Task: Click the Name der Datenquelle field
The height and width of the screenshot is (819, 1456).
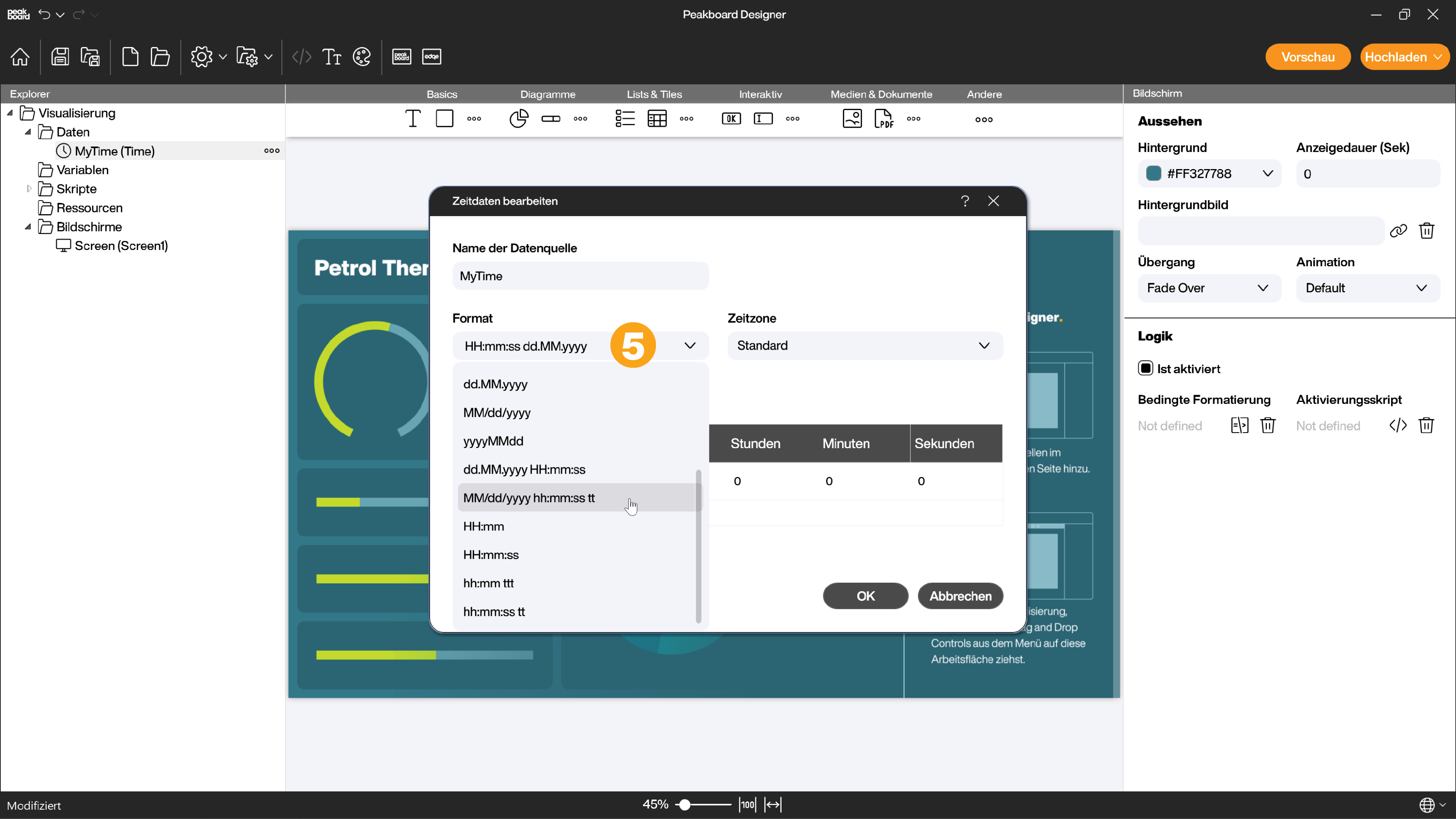Action: [581, 276]
